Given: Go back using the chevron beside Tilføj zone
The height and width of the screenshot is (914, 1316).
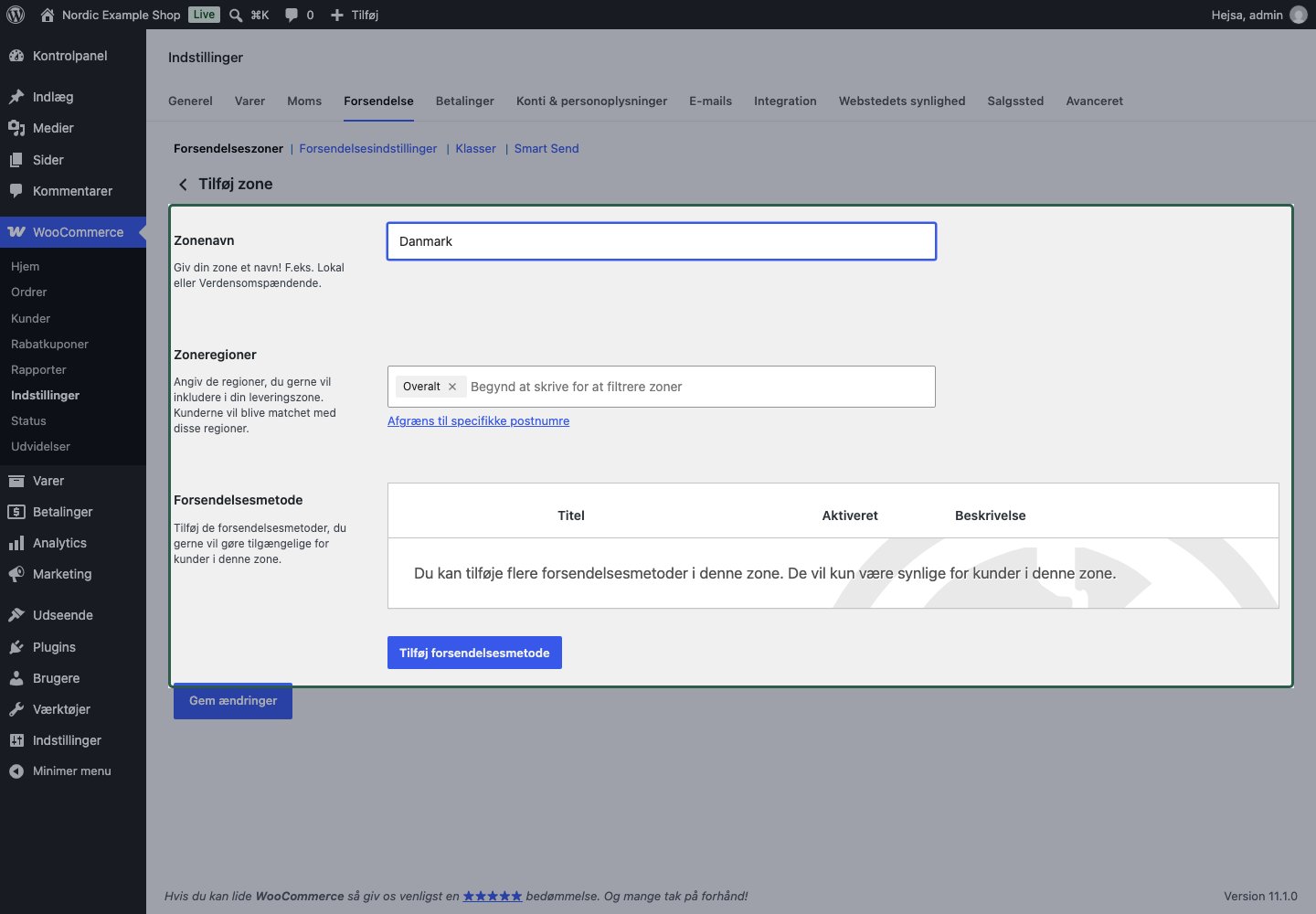Looking at the screenshot, I should [x=183, y=185].
